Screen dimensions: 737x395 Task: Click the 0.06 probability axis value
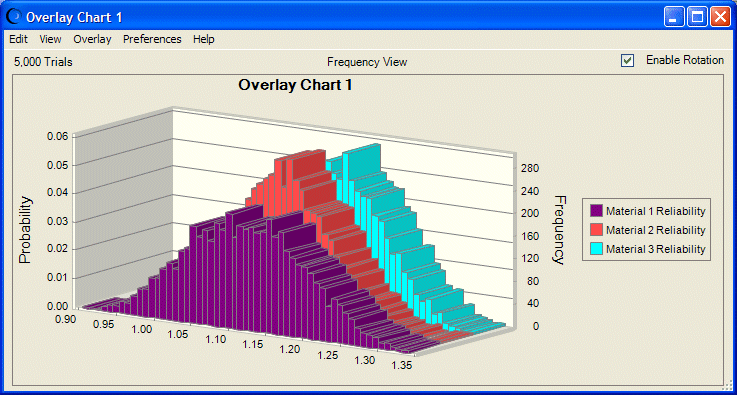coord(58,136)
